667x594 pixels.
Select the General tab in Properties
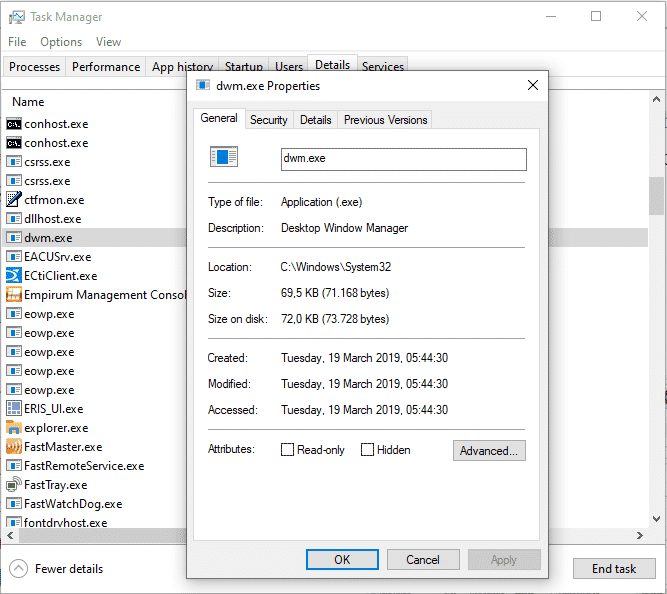(219, 118)
